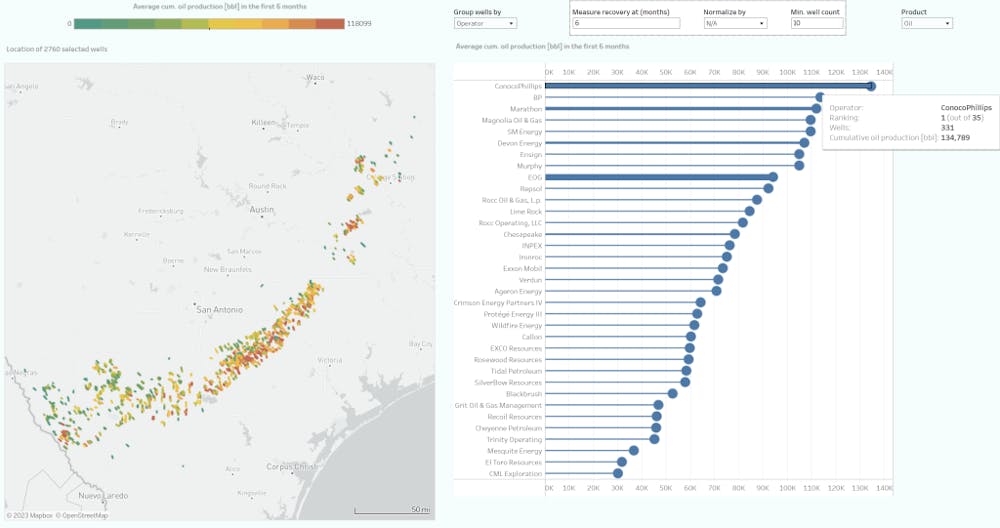Click the yellow middle of the color legend

coord(222,24)
